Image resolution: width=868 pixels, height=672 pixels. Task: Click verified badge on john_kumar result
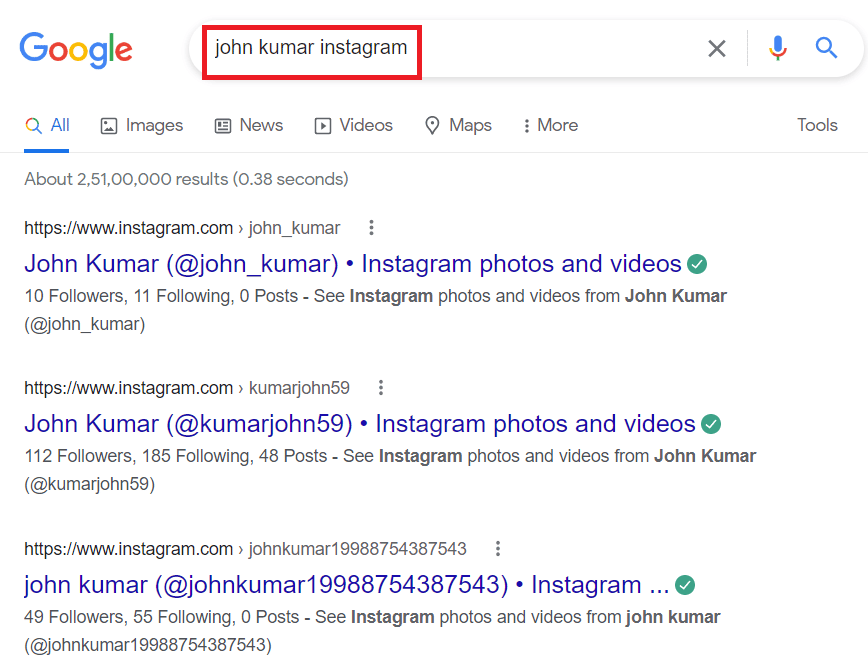pyautogui.click(x=697, y=264)
